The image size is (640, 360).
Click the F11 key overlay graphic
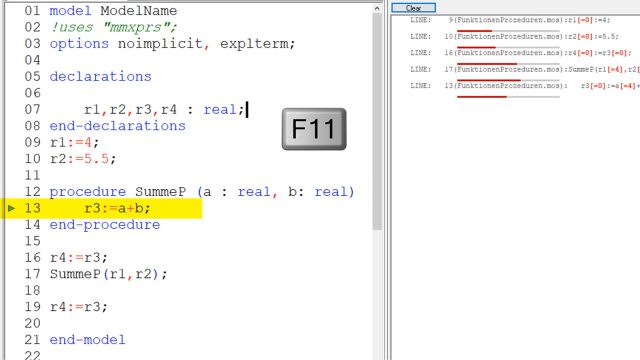point(314,129)
